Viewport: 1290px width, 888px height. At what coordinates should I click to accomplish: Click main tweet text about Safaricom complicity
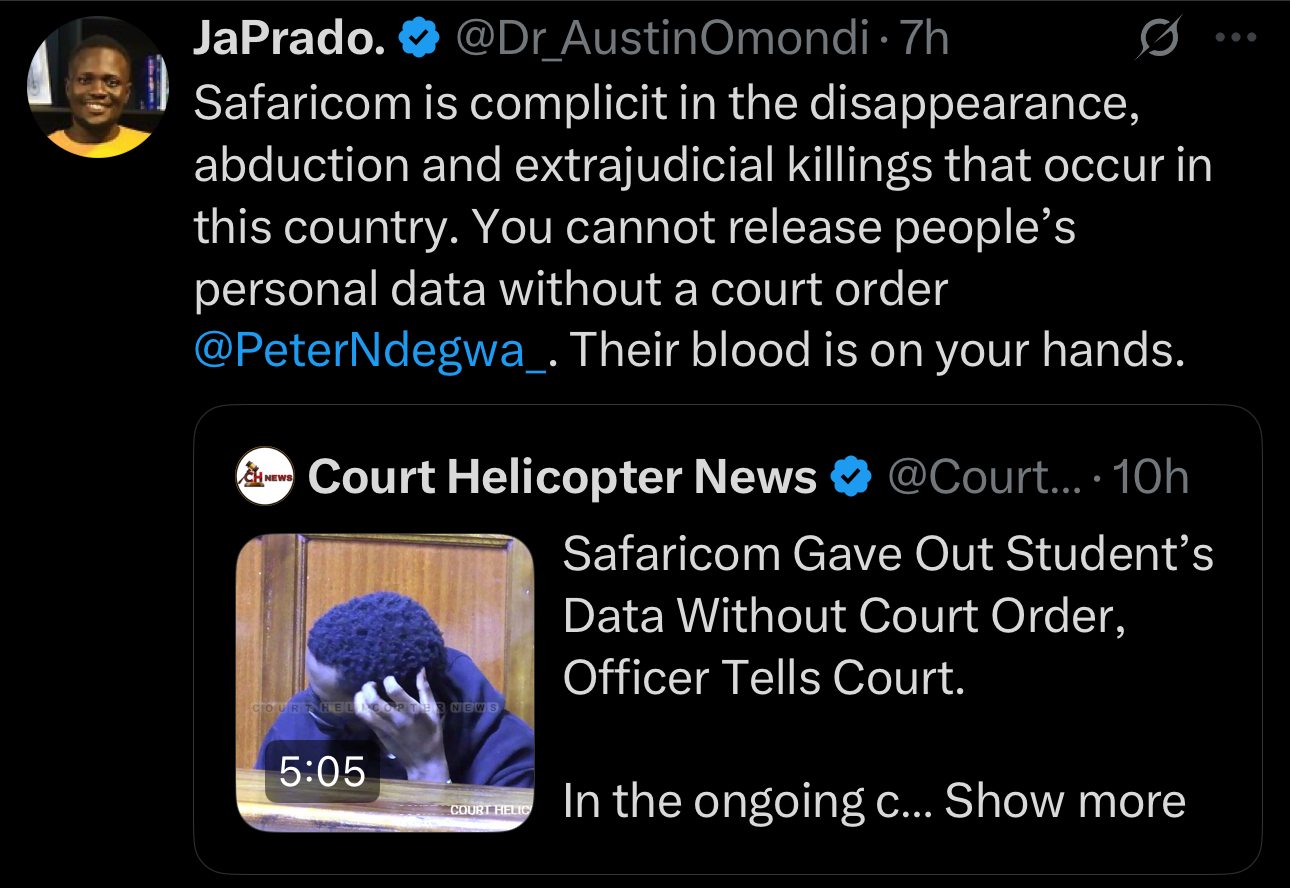(x=703, y=227)
